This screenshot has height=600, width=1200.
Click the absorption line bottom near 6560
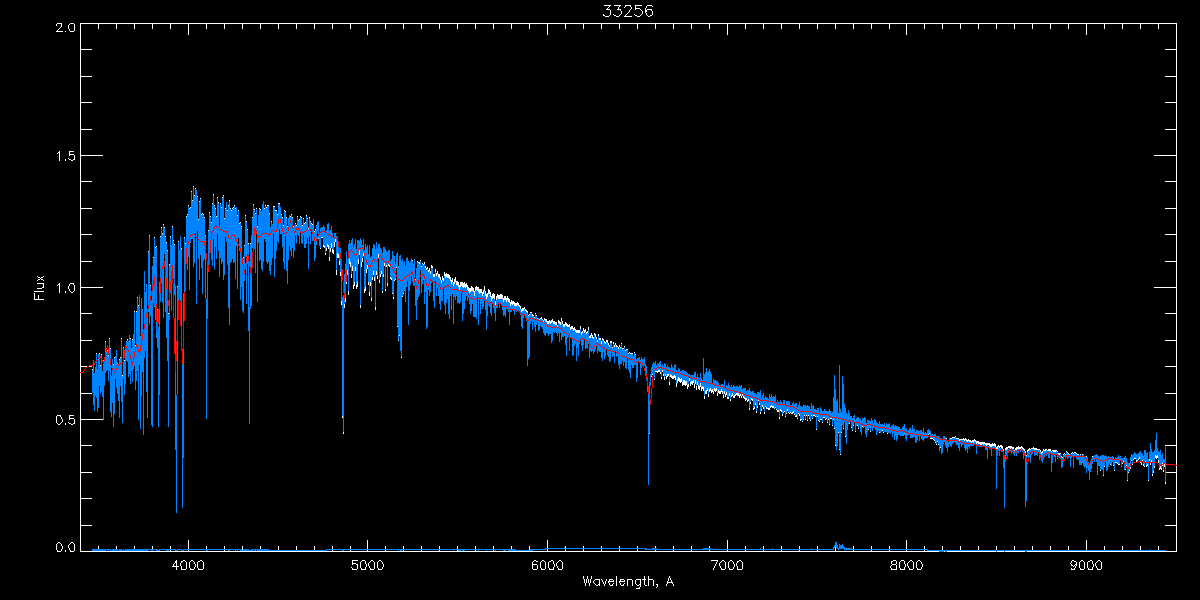tap(648, 483)
